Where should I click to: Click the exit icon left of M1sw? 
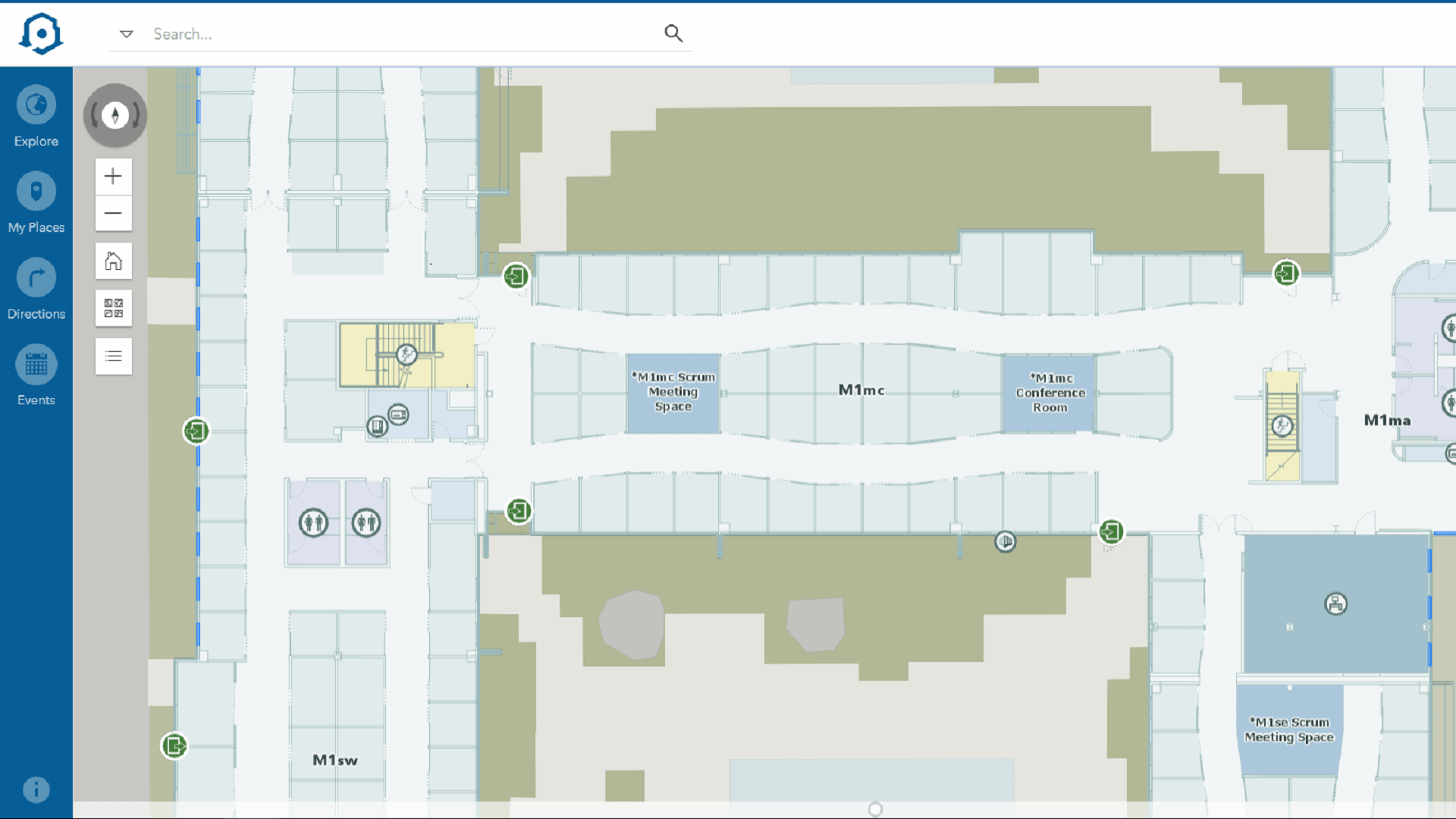pyautogui.click(x=174, y=745)
